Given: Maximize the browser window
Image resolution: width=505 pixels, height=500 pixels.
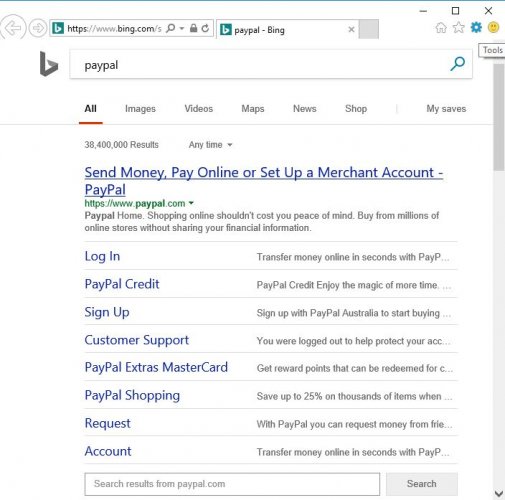Looking at the screenshot, I should pos(455,11).
